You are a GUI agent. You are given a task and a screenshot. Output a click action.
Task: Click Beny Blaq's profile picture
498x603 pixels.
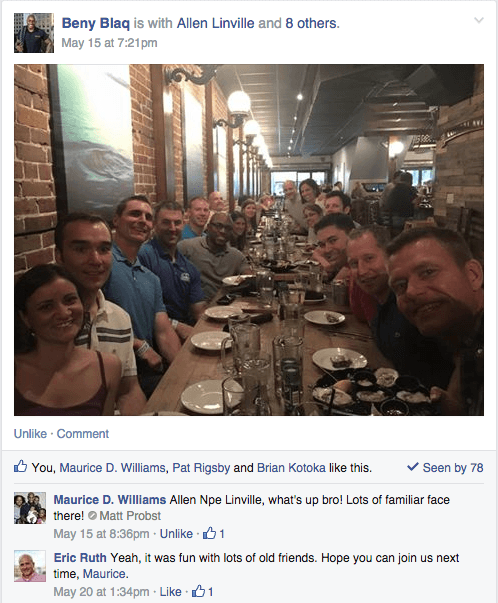tap(34, 33)
